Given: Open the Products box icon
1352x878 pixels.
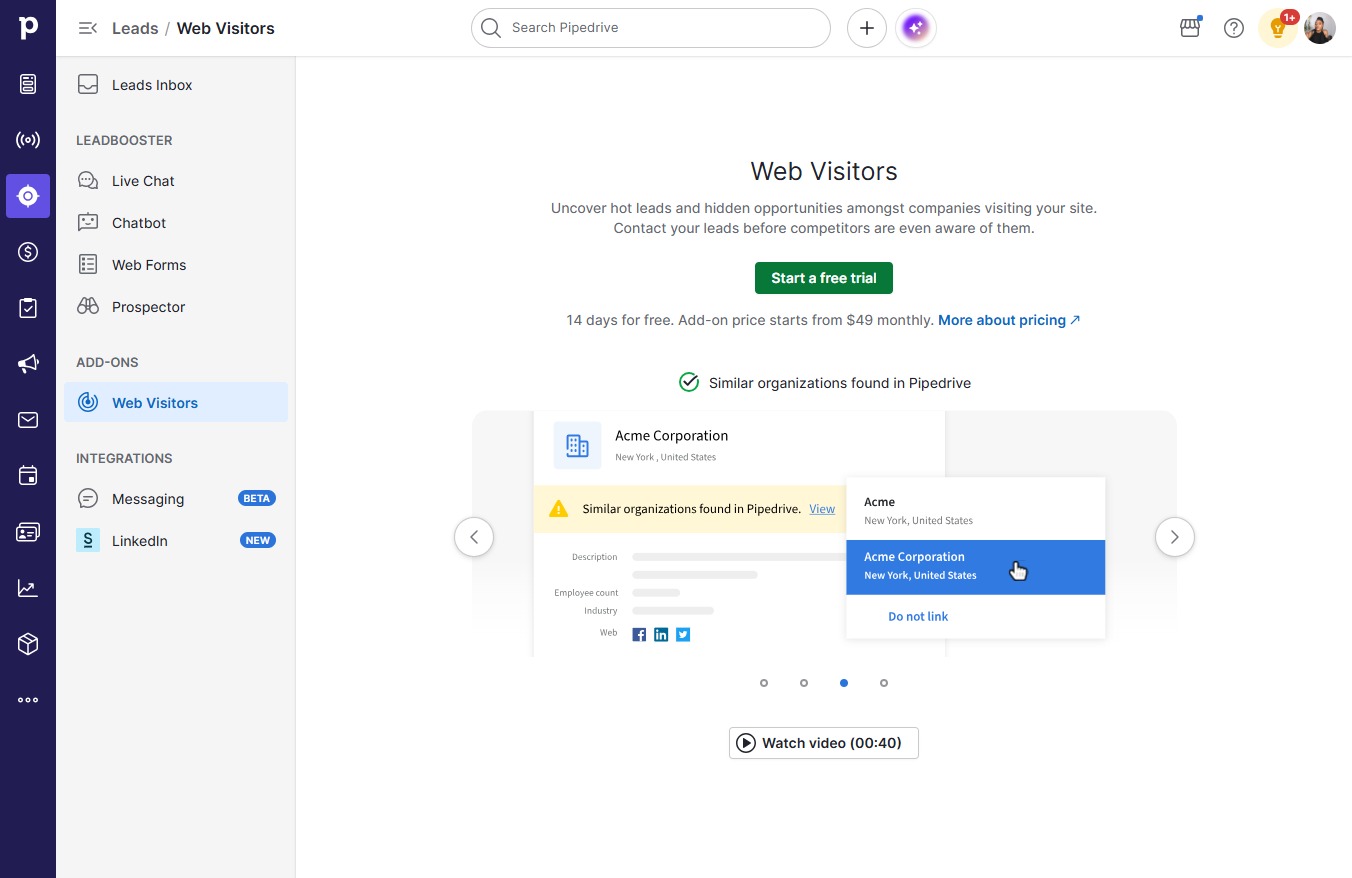Looking at the screenshot, I should point(28,644).
